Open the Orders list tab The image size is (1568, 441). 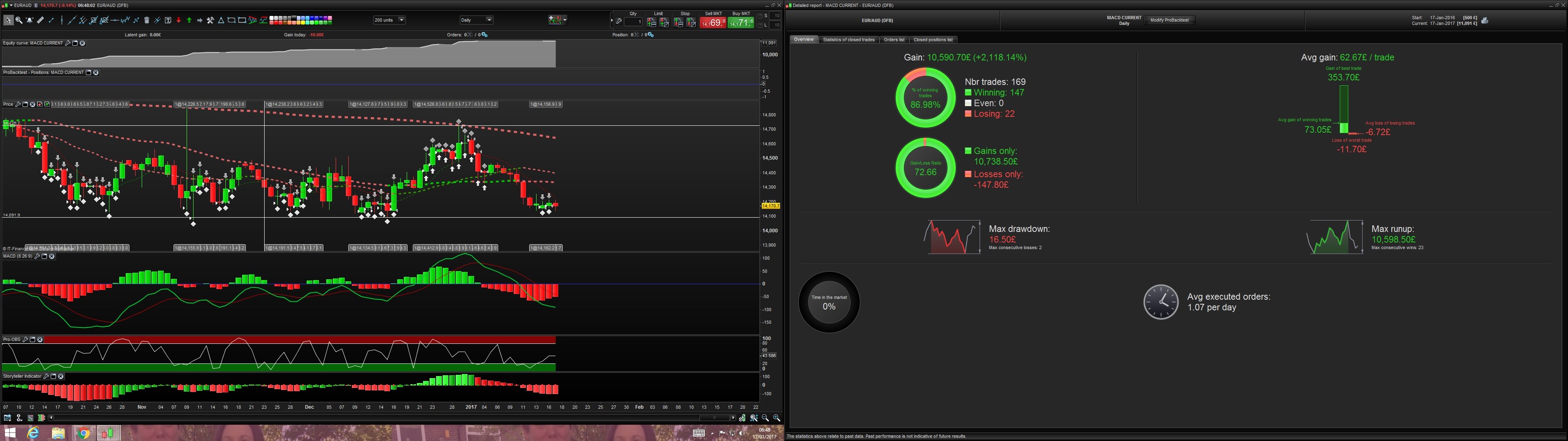click(x=893, y=40)
